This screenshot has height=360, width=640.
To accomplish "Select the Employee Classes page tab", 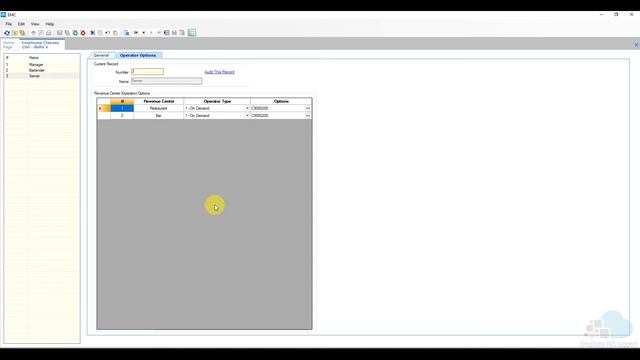I will coord(41,44).
